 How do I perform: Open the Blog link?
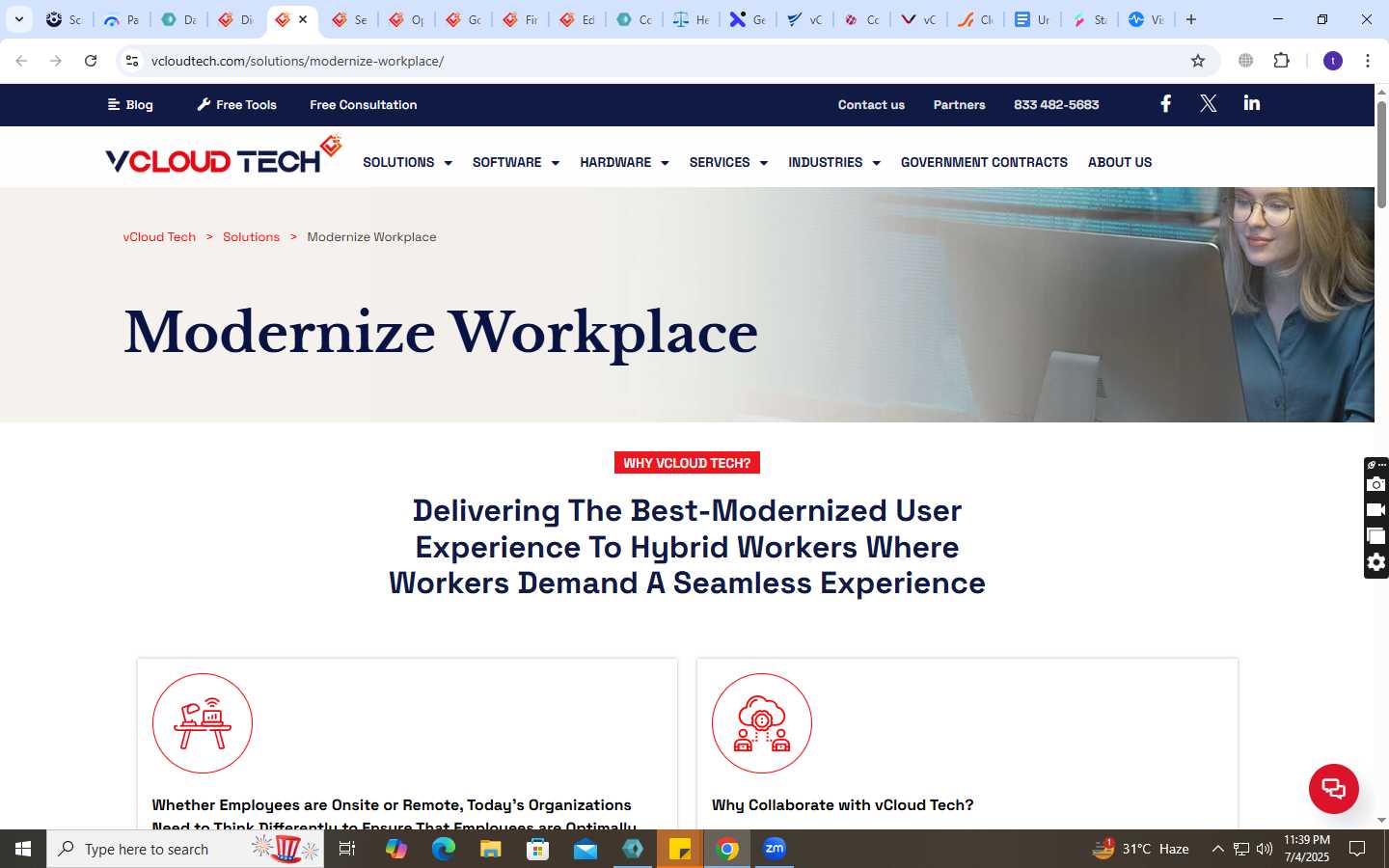coord(130,104)
